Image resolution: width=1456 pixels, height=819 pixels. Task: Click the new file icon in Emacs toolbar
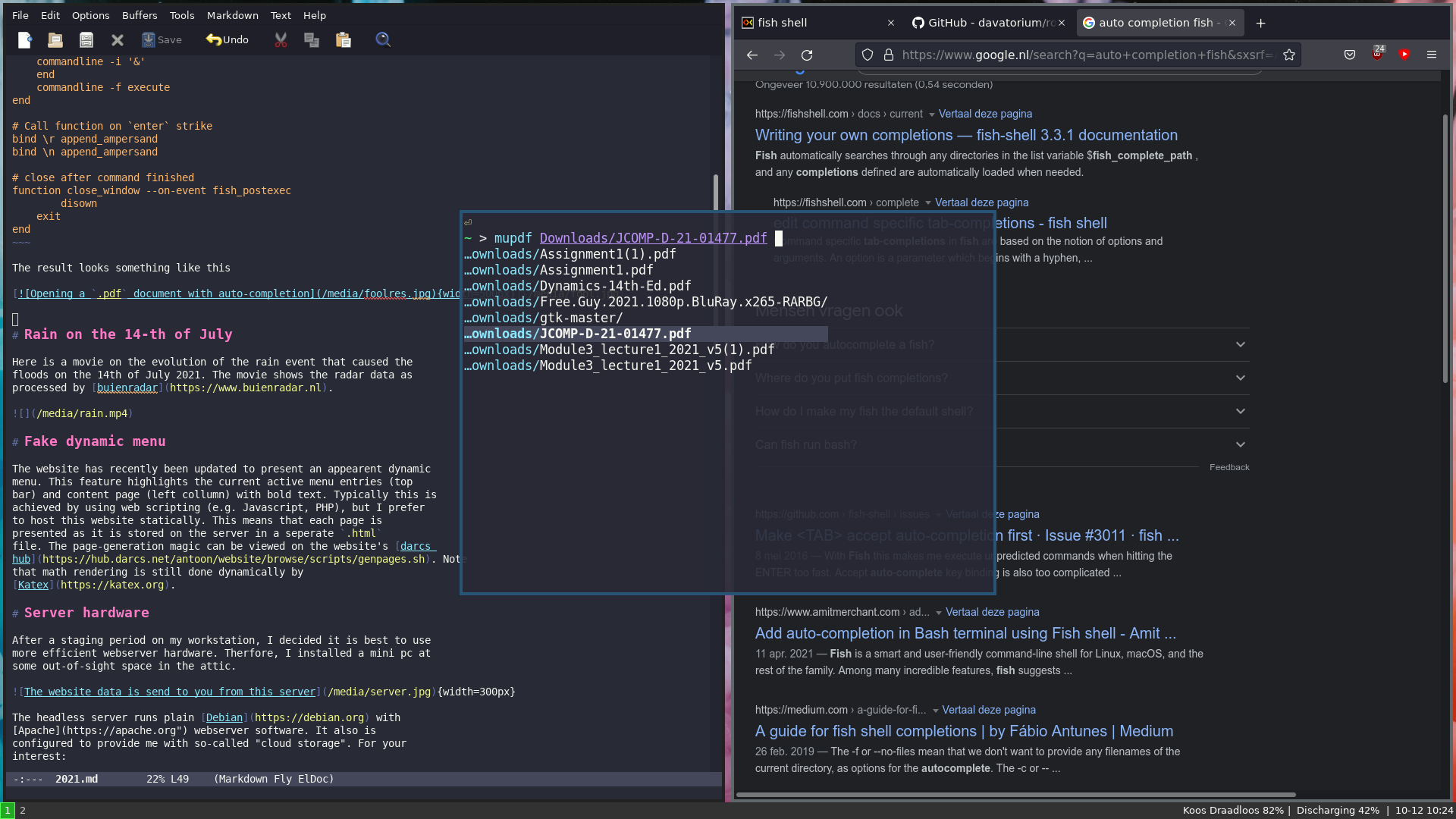coord(25,40)
